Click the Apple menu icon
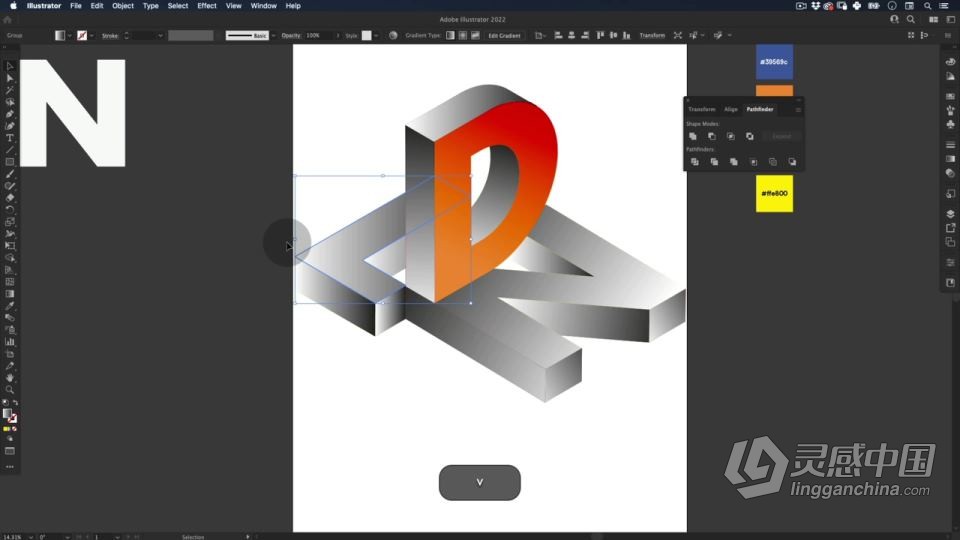The height and width of the screenshot is (540, 960). pyautogui.click(x=13, y=6)
